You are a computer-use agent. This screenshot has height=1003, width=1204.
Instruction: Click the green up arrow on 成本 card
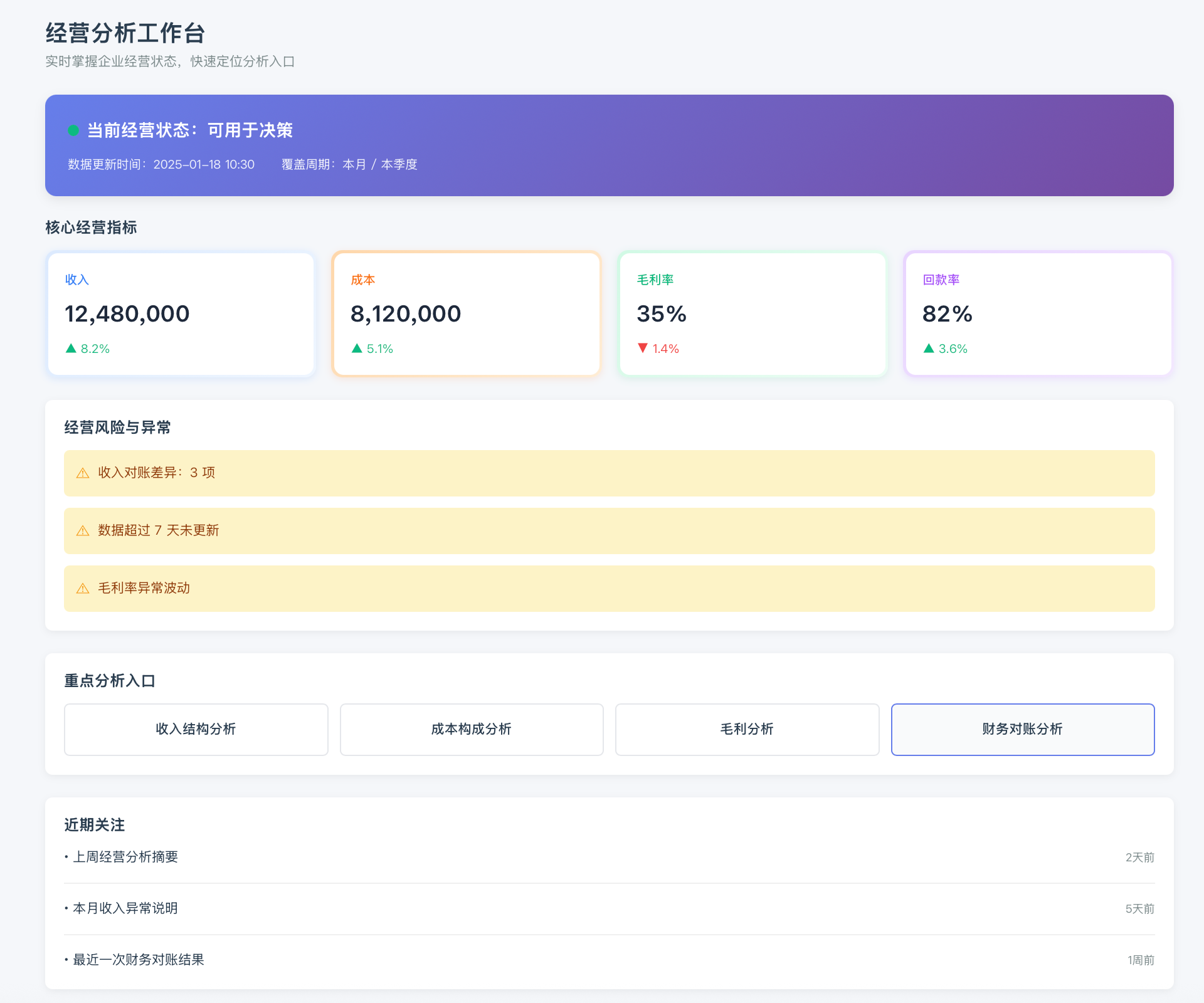click(356, 349)
